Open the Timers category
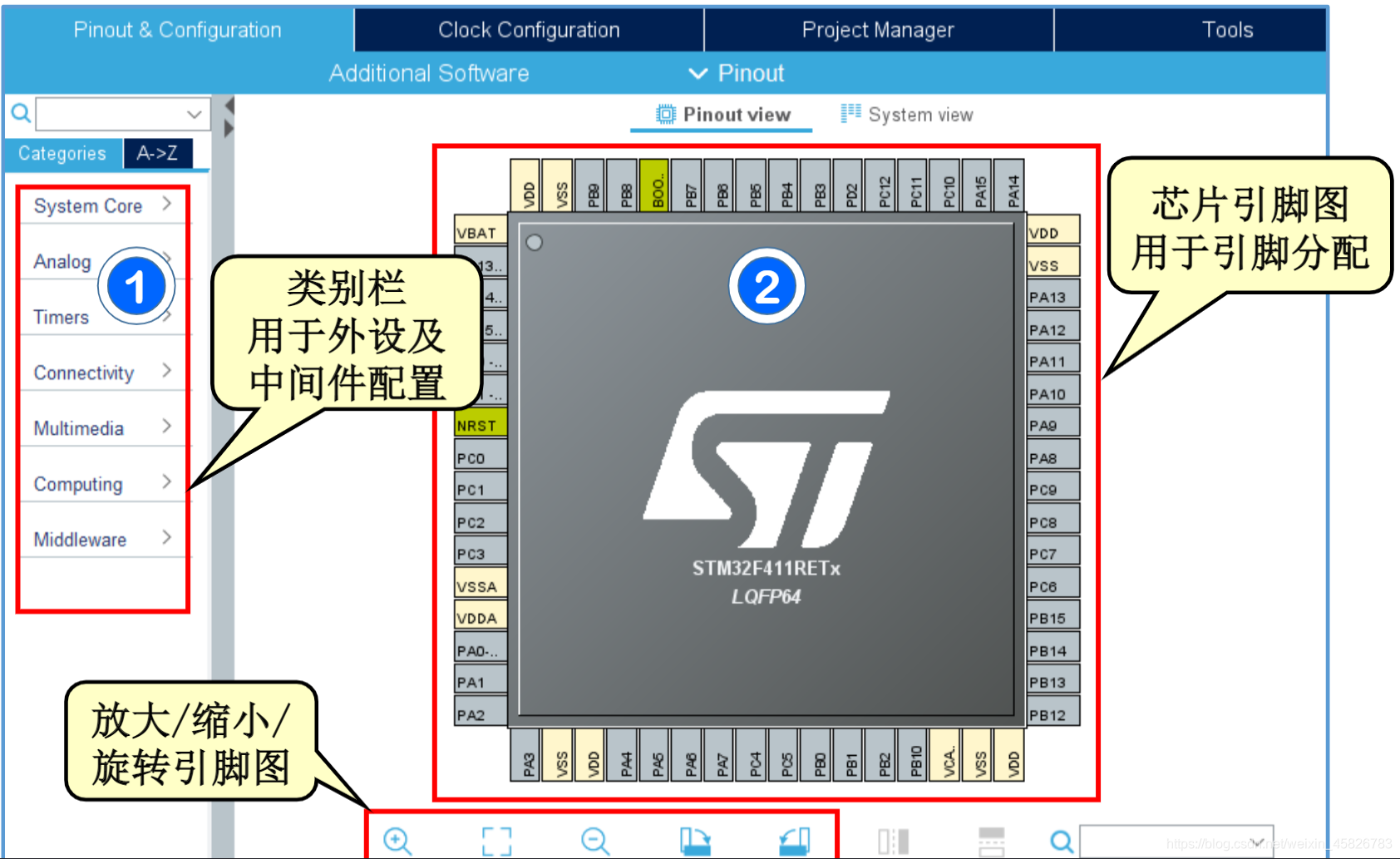The width and height of the screenshot is (1400, 859). [61, 317]
